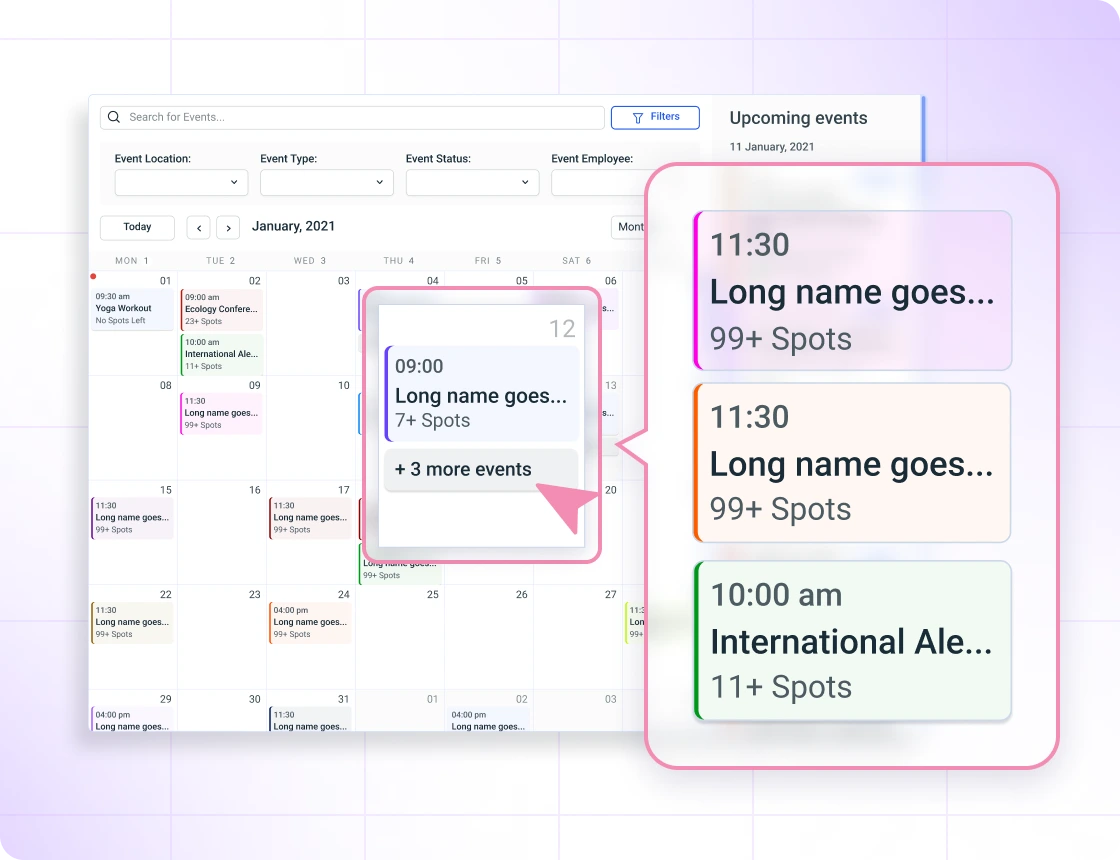The width and height of the screenshot is (1120, 860).
Task: Select the Yoga Workout event on January 1
Action: (130, 307)
